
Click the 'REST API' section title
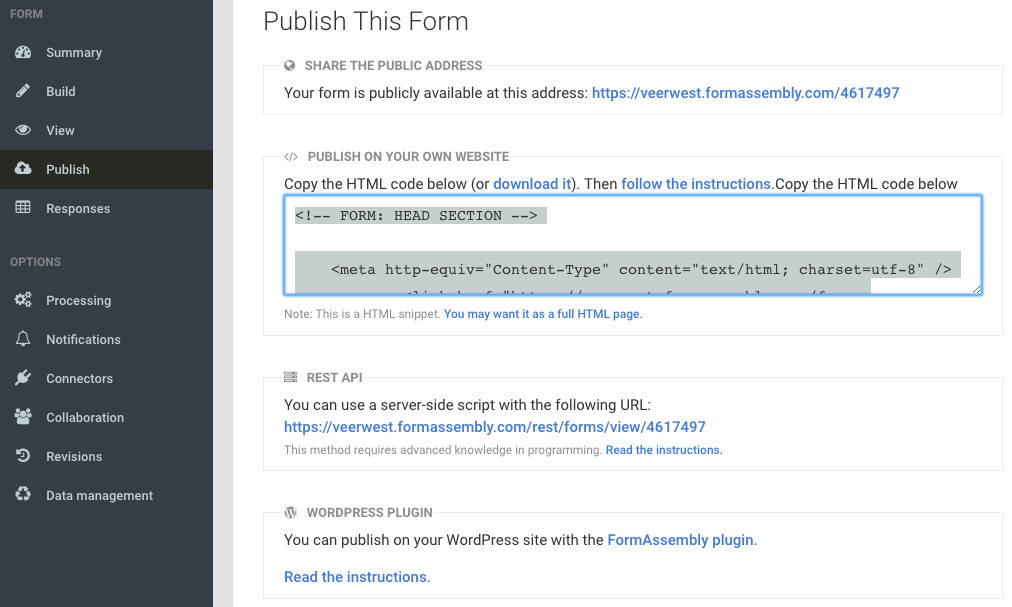tap(334, 377)
